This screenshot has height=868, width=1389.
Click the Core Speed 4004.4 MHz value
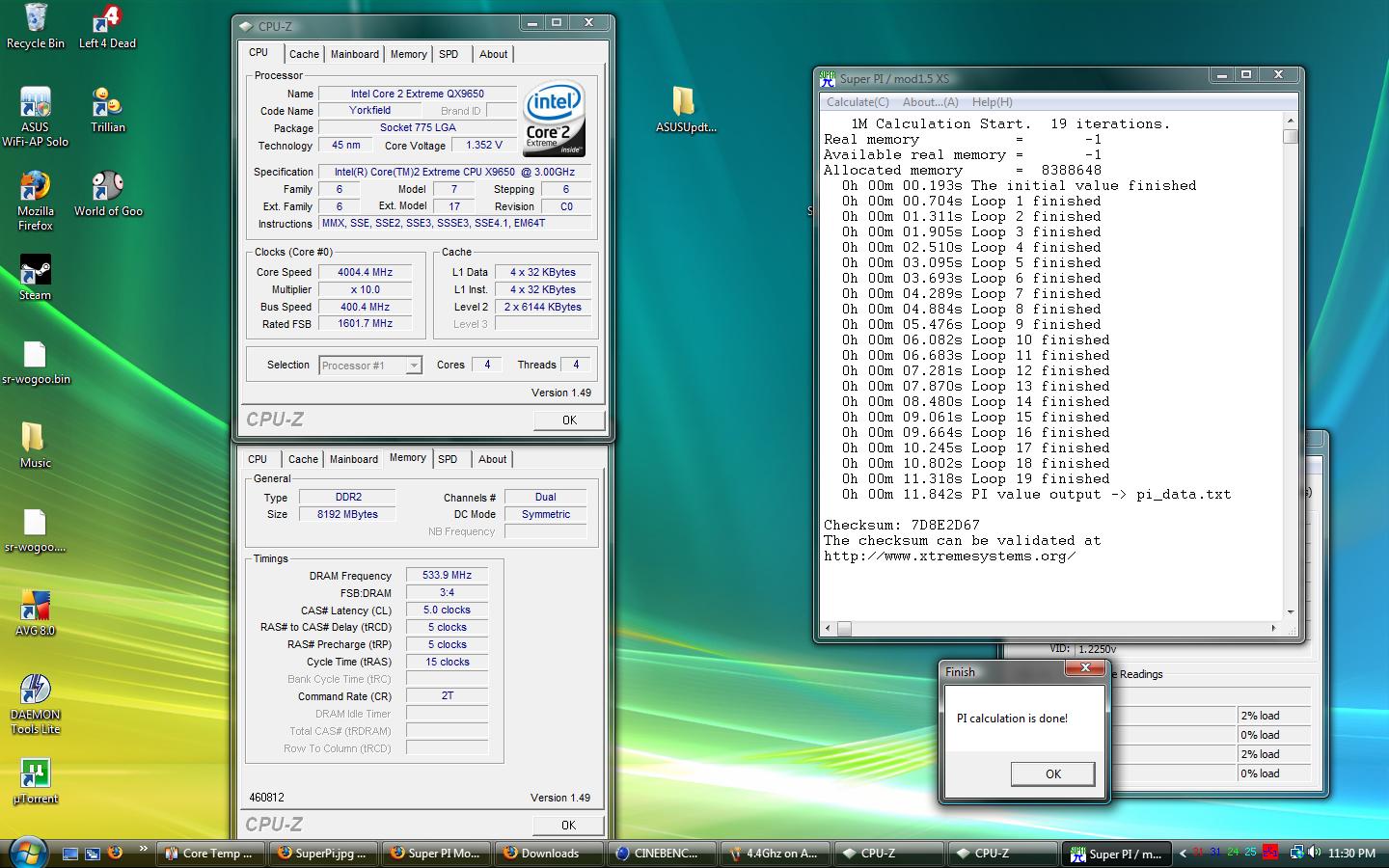365,273
